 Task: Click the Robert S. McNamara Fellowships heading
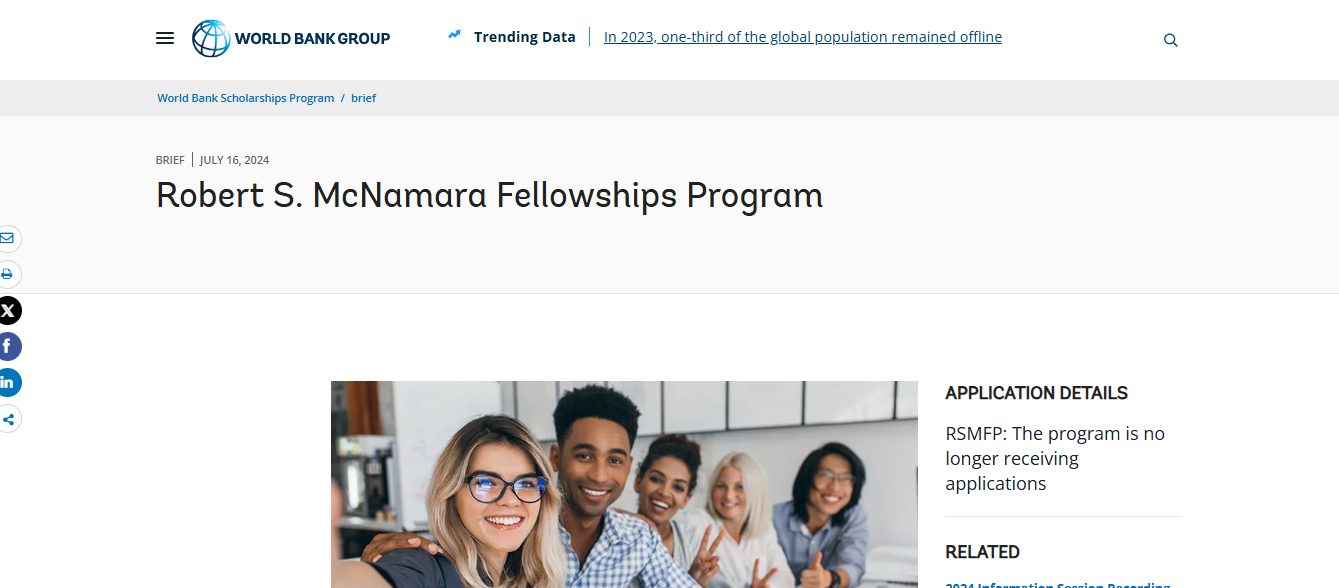pyautogui.click(x=488, y=195)
